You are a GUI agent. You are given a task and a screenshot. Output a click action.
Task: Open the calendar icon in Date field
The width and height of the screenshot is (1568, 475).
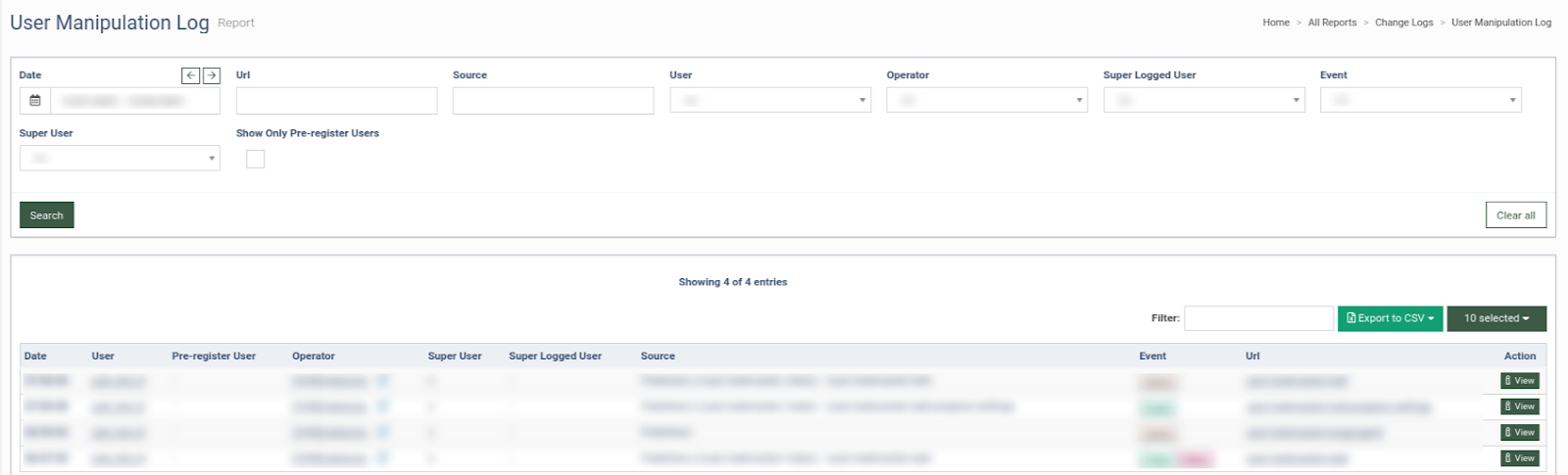coord(35,101)
